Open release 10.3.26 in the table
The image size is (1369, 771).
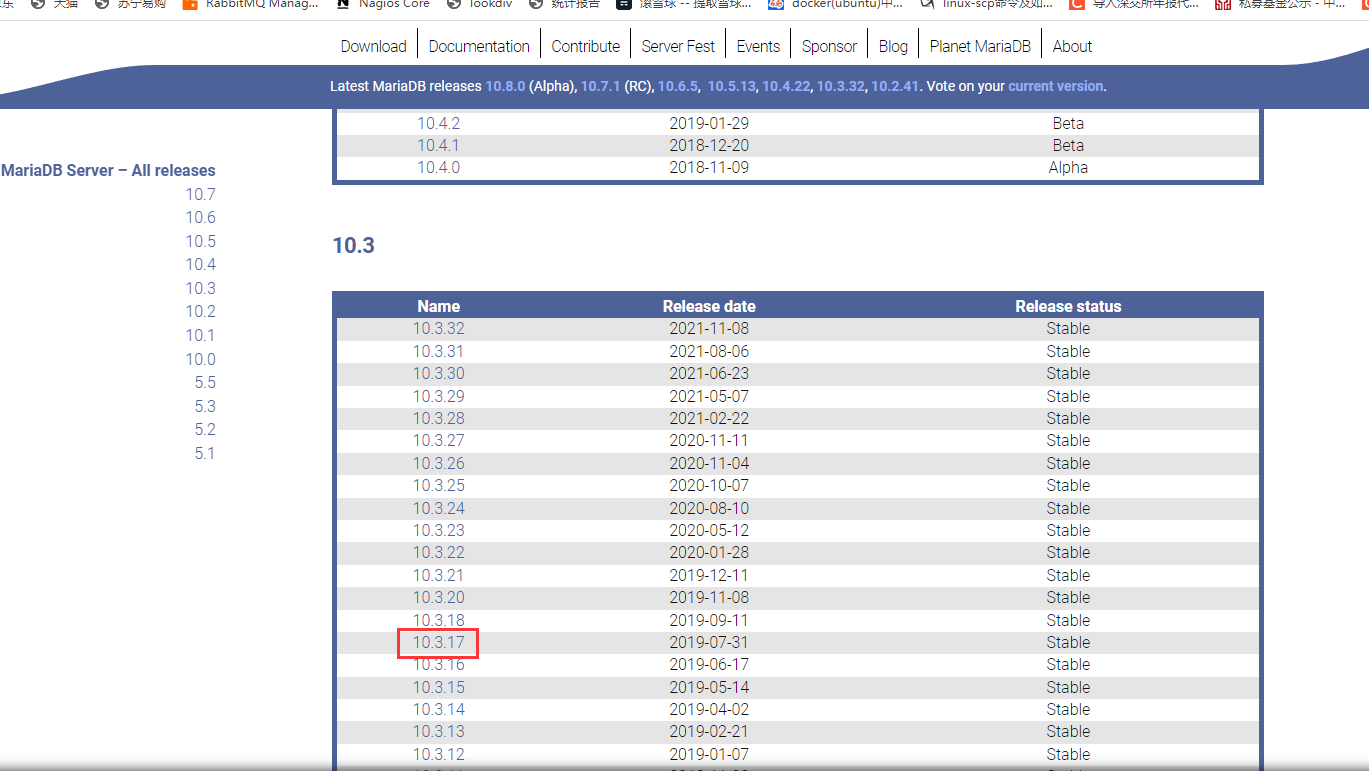439,463
